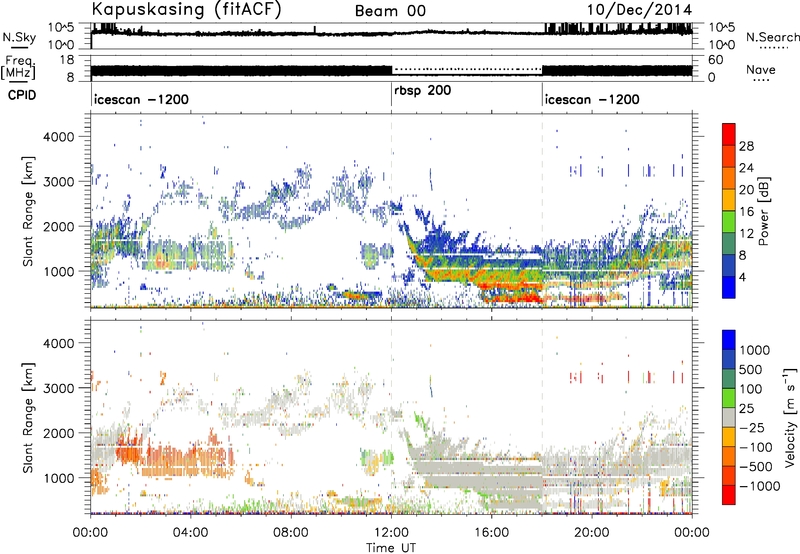Click the 'Kapuskasing (fitACF)' title text
Viewport: 800px width, 554px height.
click(x=186, y=10)
